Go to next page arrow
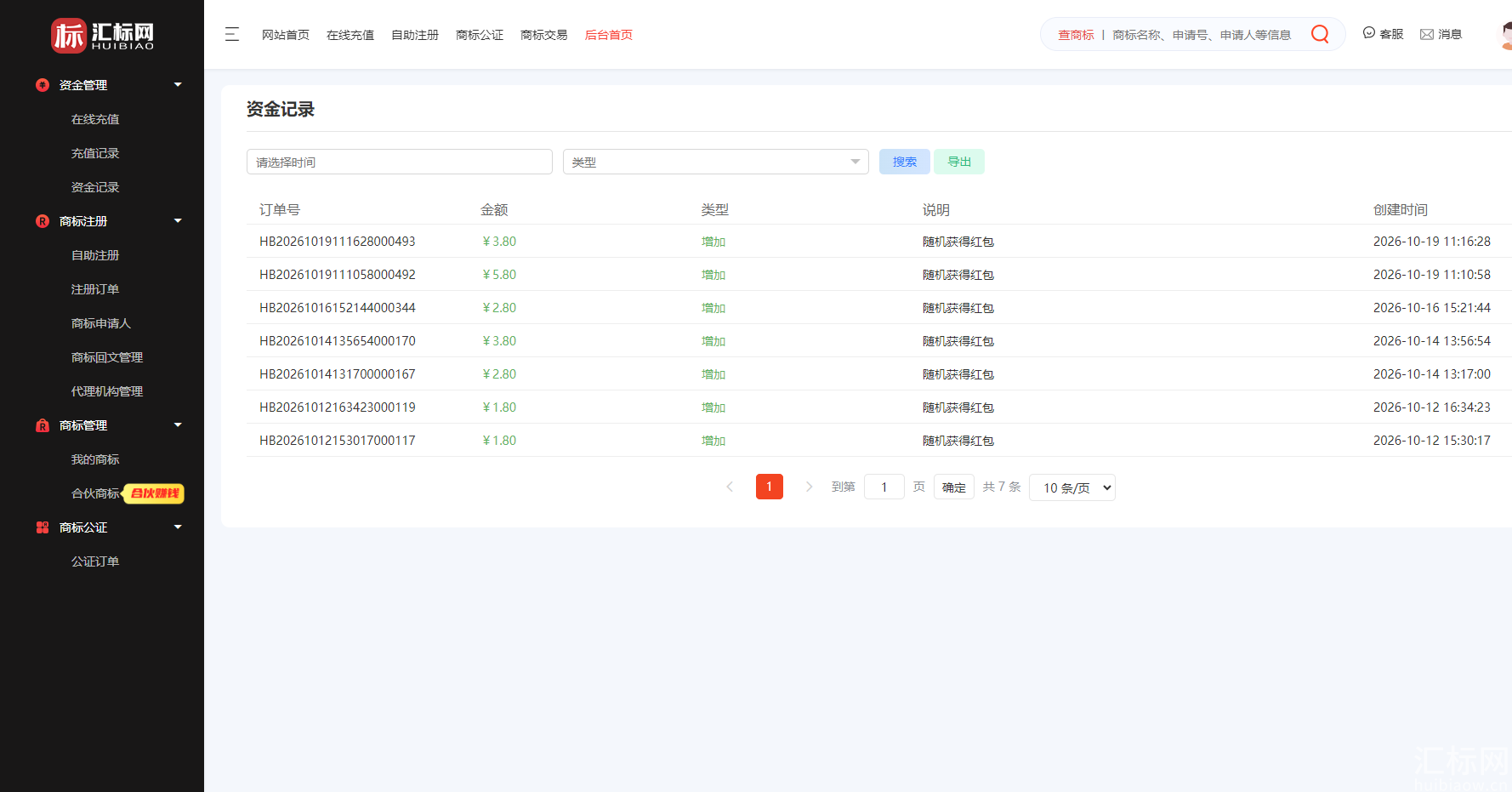Viewport: 1512px width, 792px height. pos(809,487)
